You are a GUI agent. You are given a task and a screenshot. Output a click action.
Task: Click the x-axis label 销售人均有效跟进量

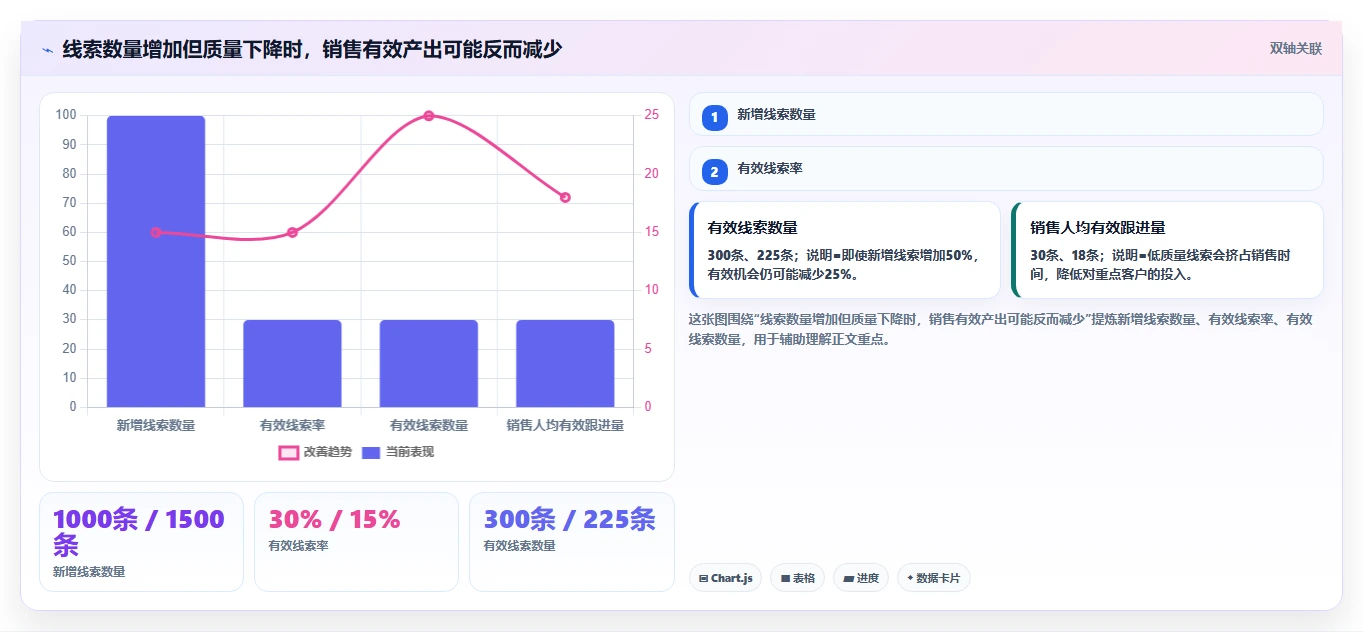click(565, 425)
